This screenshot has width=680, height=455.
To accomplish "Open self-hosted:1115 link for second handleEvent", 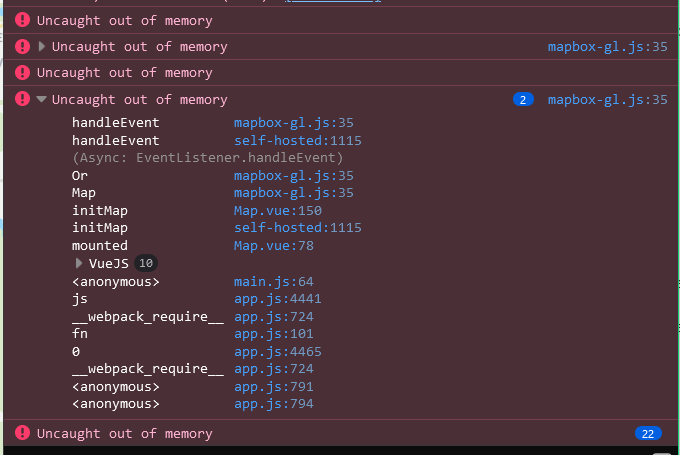I will [x=298, y=141].
